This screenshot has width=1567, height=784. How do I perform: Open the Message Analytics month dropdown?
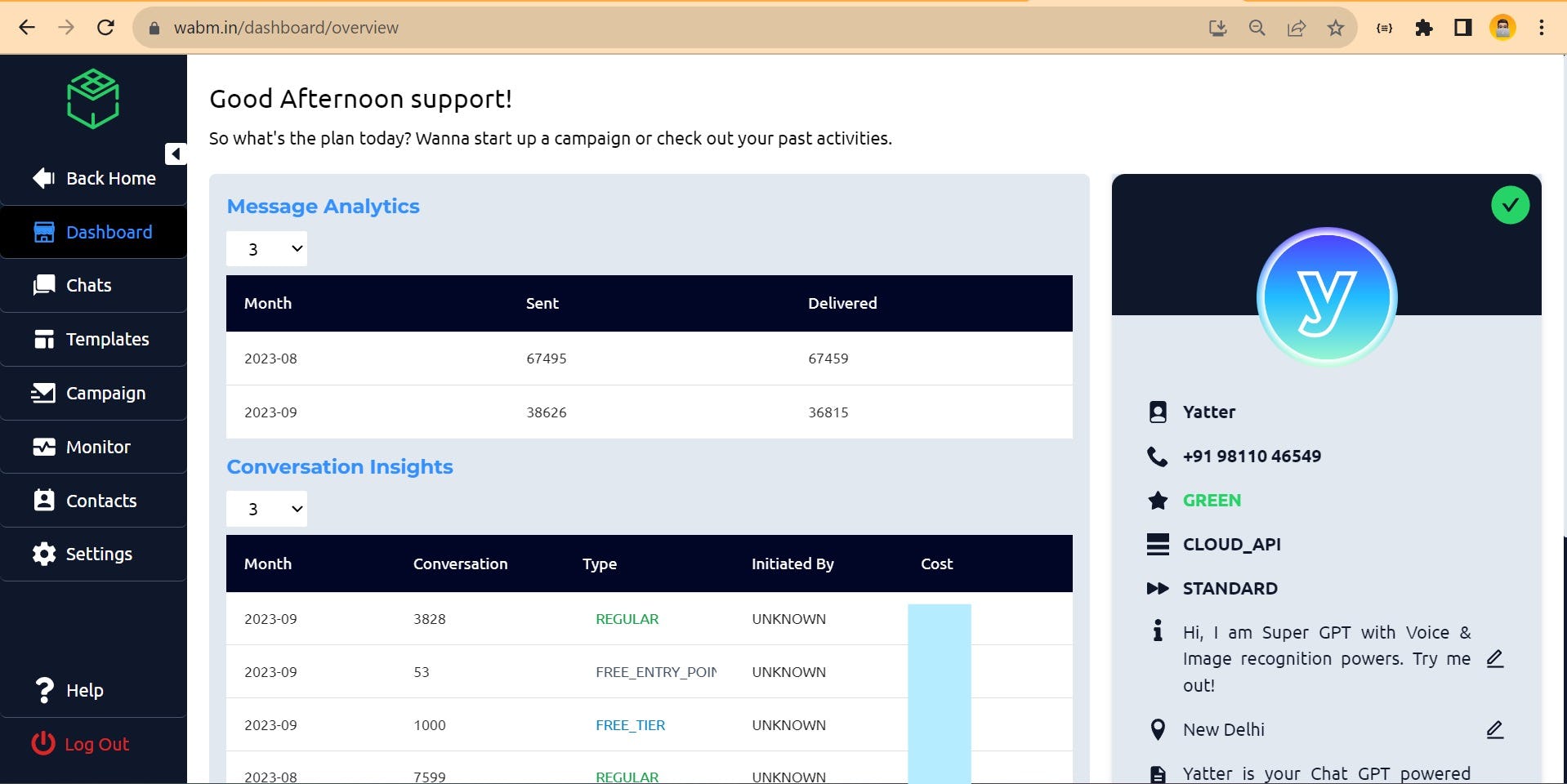[266, 248]
